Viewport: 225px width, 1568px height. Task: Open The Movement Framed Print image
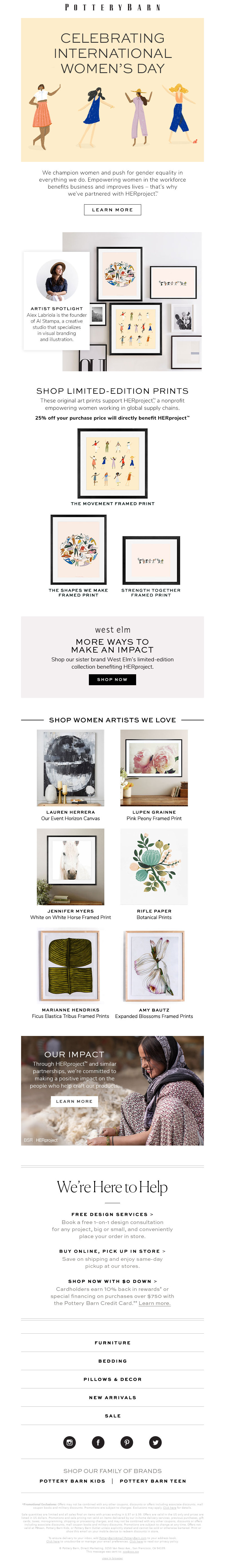(x=112, y=463)
